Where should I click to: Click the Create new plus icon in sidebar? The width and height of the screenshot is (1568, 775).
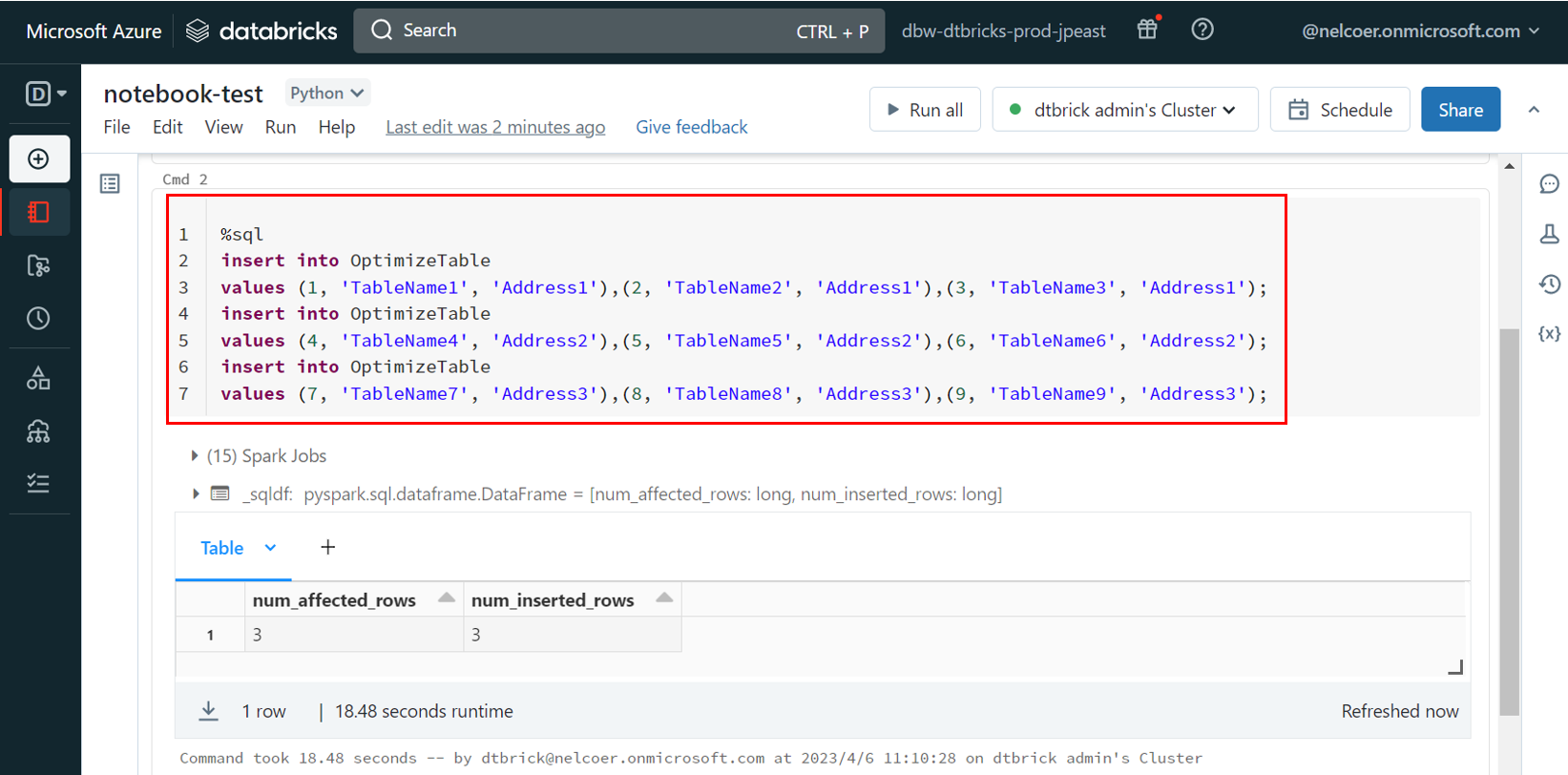[38, 158]
